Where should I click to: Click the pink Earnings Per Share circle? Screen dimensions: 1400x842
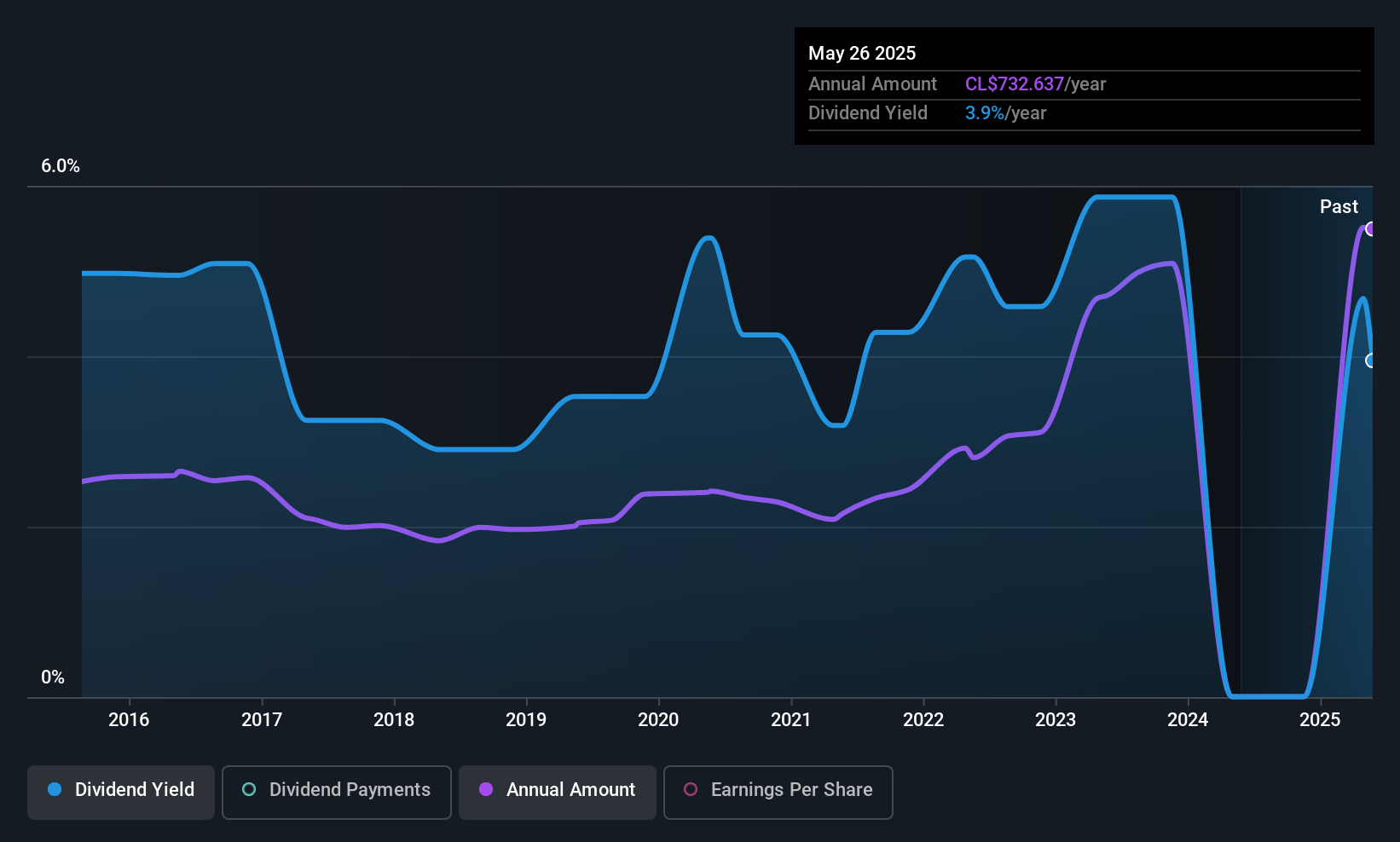pos(691,789)
